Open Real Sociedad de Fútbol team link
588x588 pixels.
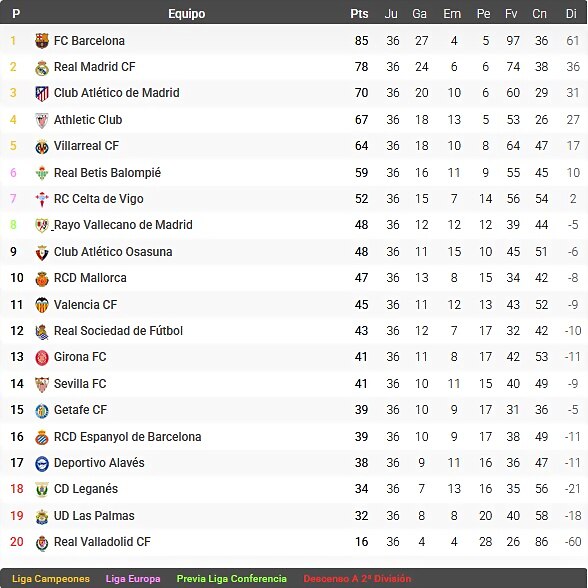(x=118, y=331)
